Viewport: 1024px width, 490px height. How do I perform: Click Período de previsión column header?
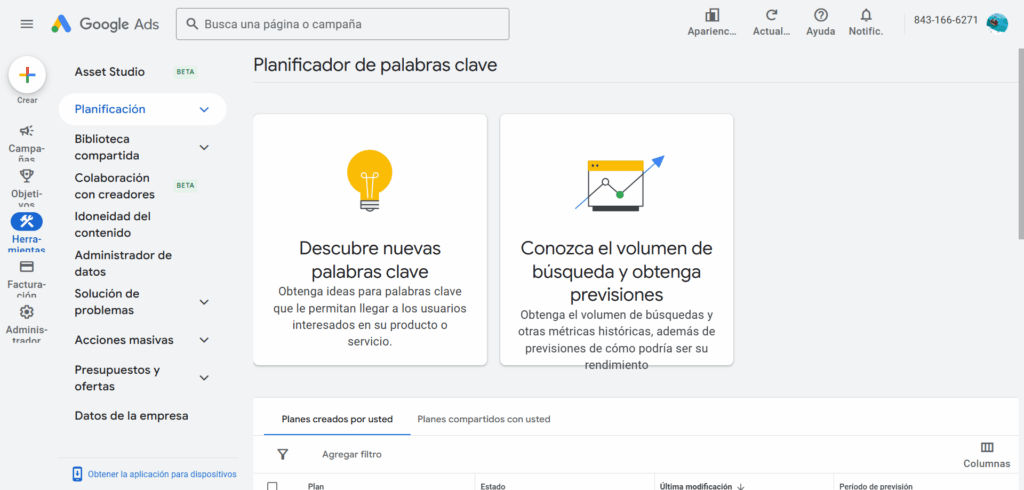click(875, 486)
